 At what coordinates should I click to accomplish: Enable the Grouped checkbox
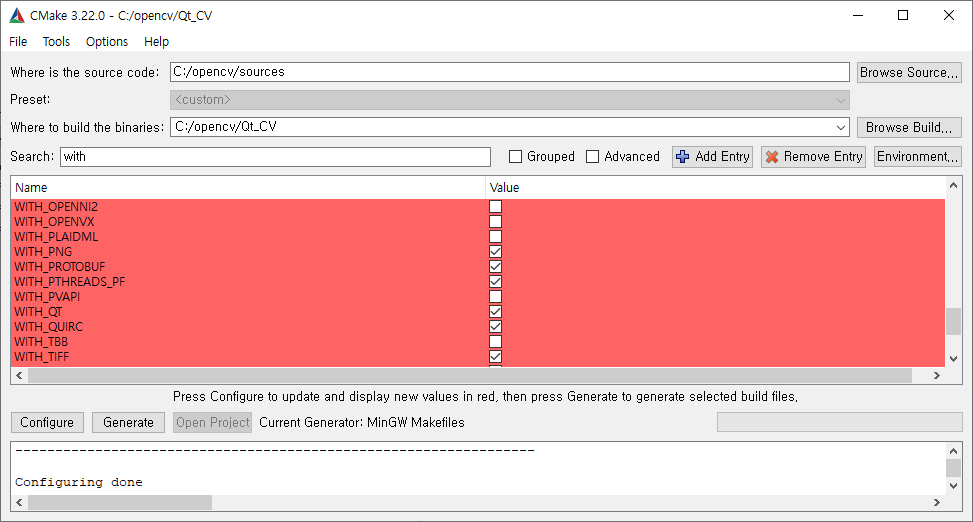point(515,156)
